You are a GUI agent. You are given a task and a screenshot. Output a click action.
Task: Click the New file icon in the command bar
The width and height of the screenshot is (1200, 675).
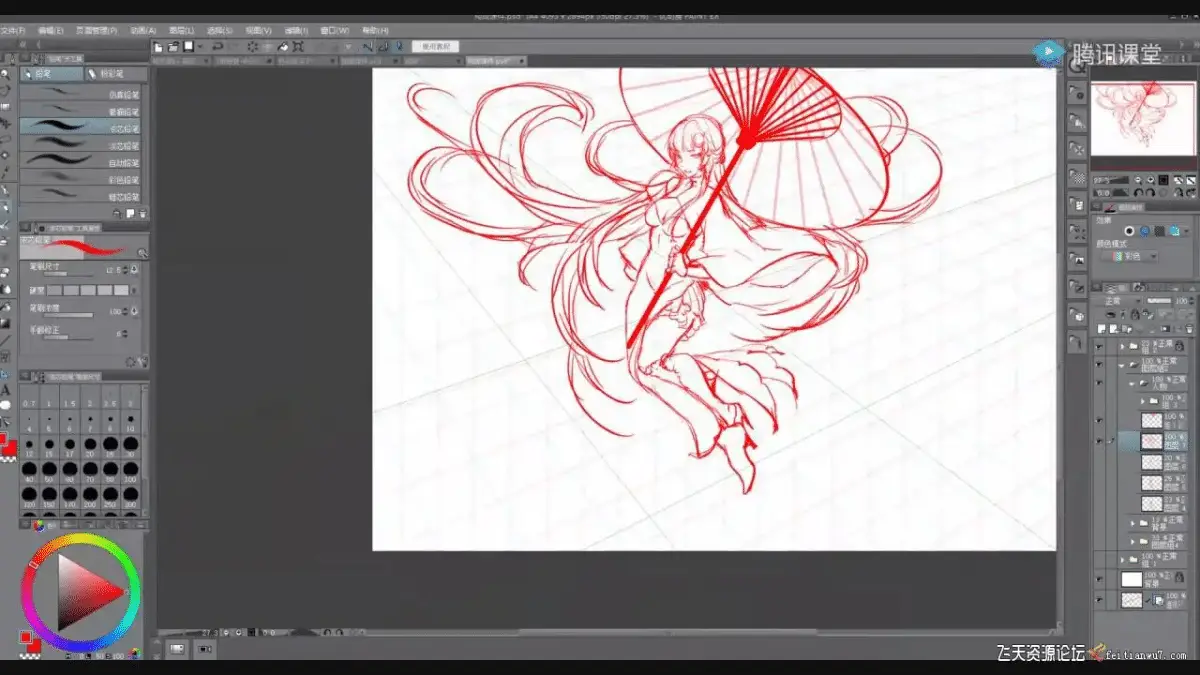click(158, 47)
